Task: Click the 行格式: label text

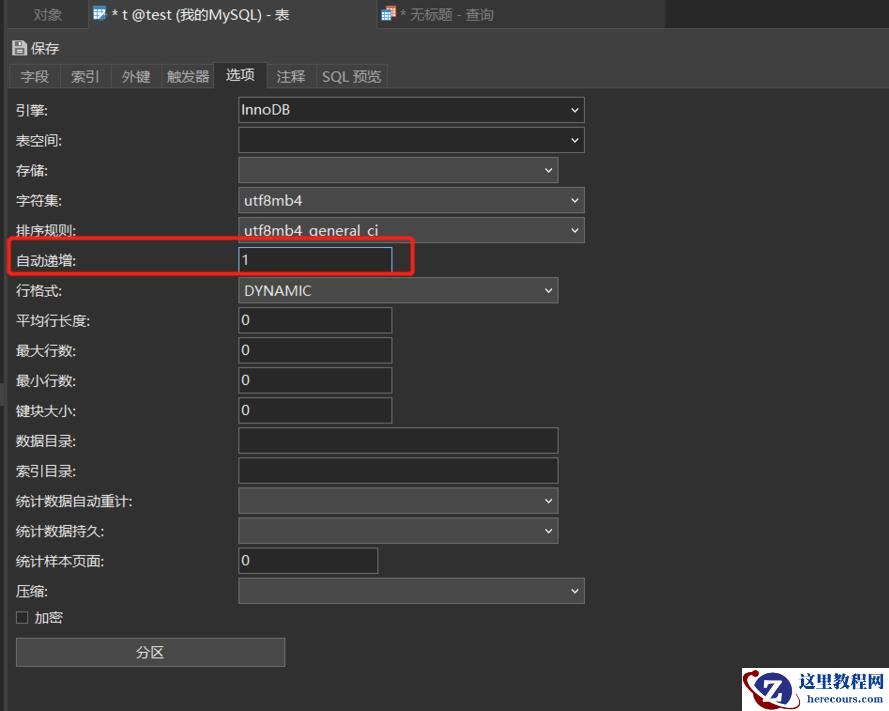Action: tap(39, 291)
